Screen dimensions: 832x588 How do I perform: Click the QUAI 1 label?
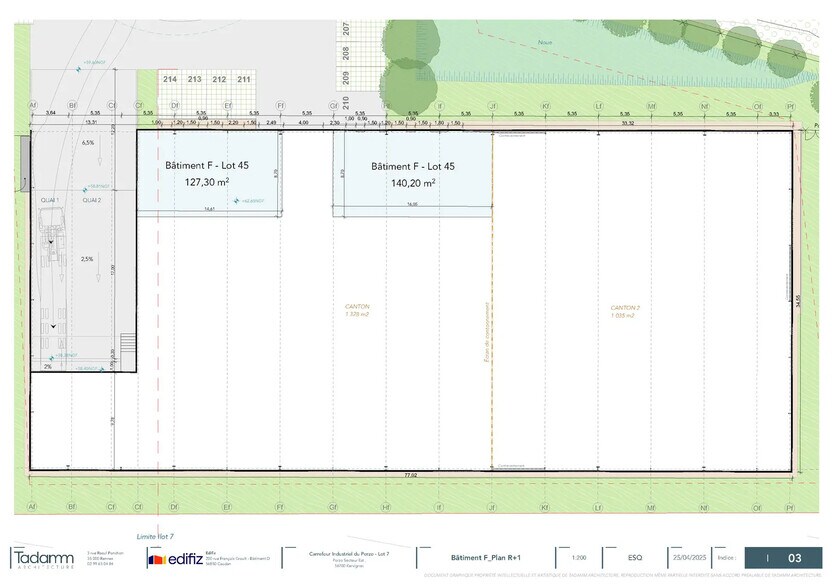[x=48, y=199]
